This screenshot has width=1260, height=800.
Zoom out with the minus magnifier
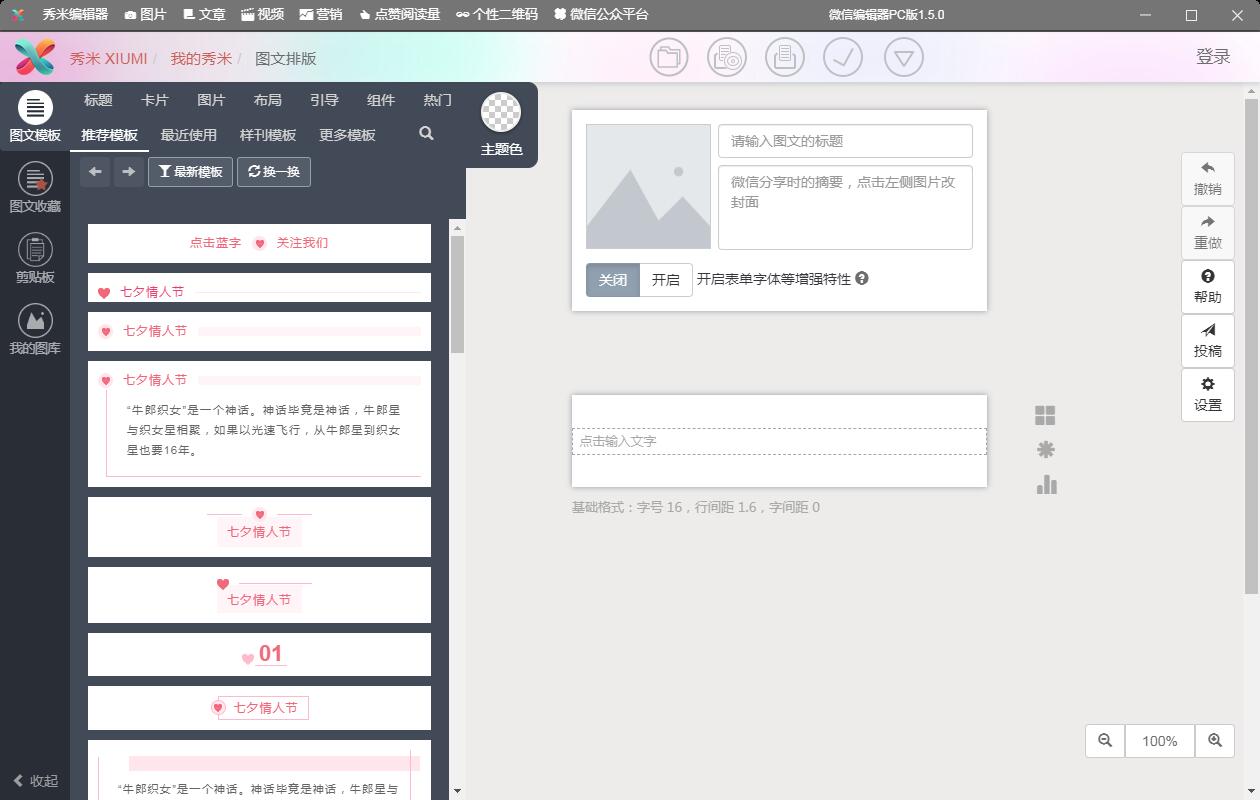(x=1105, y=741)
